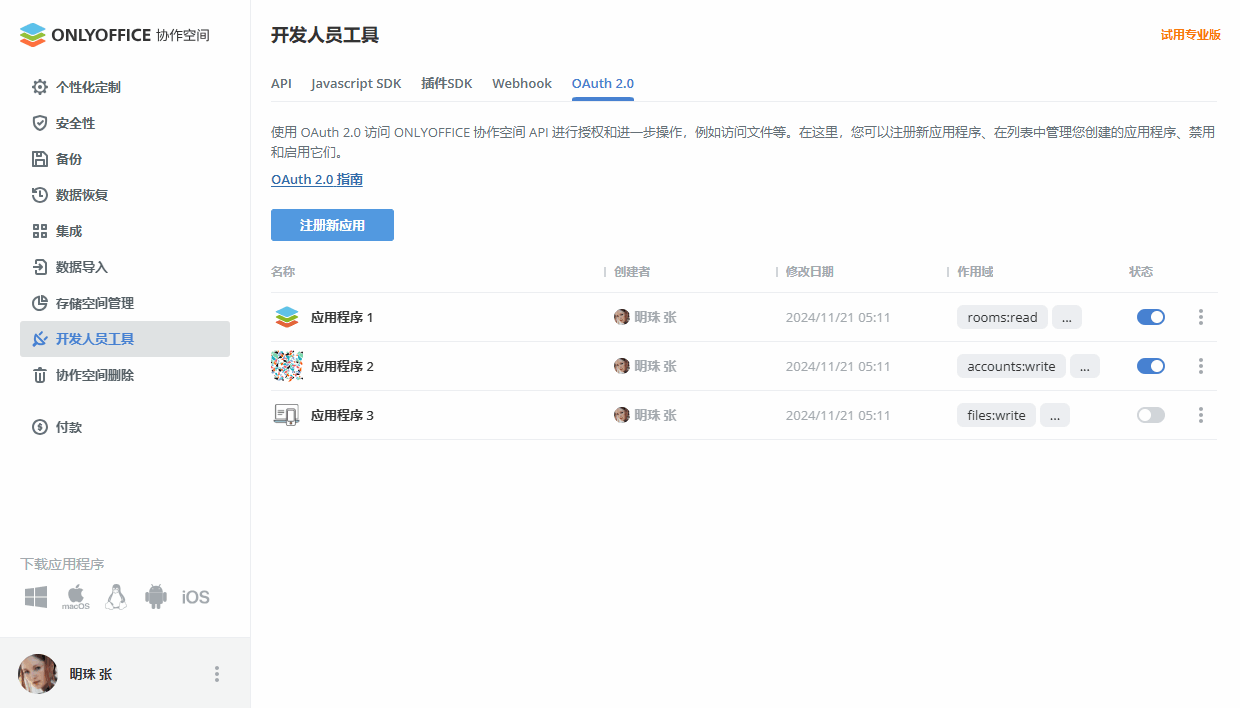The height and width of the screenshot is (708, 1240).
Task: Expand hidden scopes next to rooms:read
Action: (x=1066, y=317)
